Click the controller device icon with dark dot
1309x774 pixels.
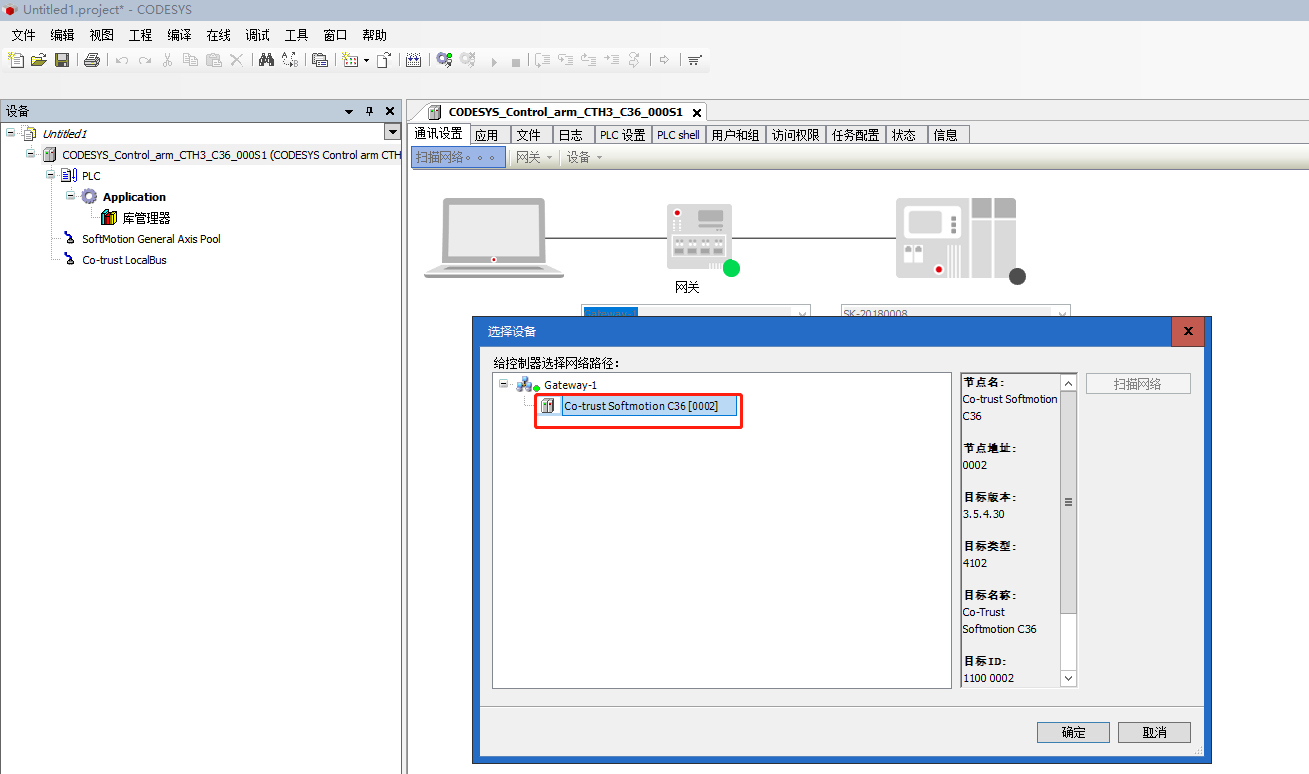click(x=956, y=237)
